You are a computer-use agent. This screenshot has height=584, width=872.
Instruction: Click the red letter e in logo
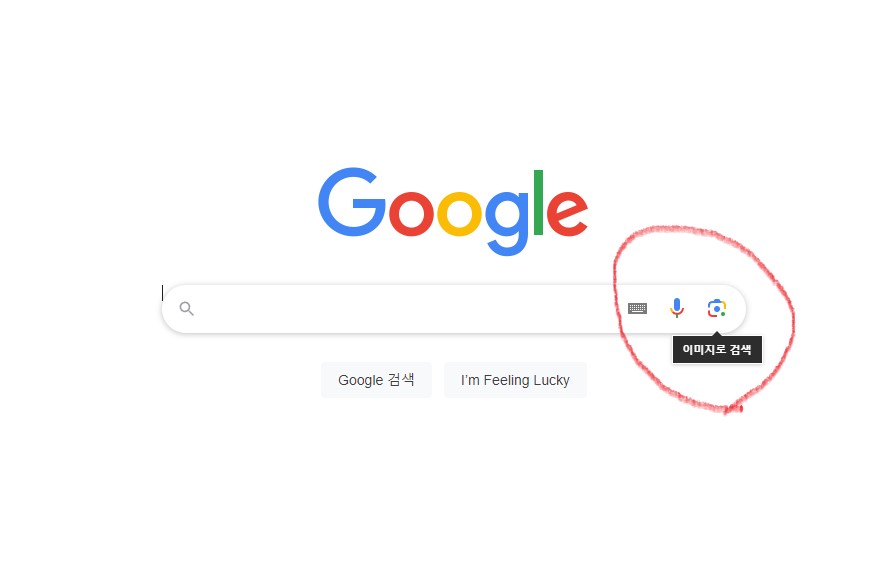click(x=567, y=213)
